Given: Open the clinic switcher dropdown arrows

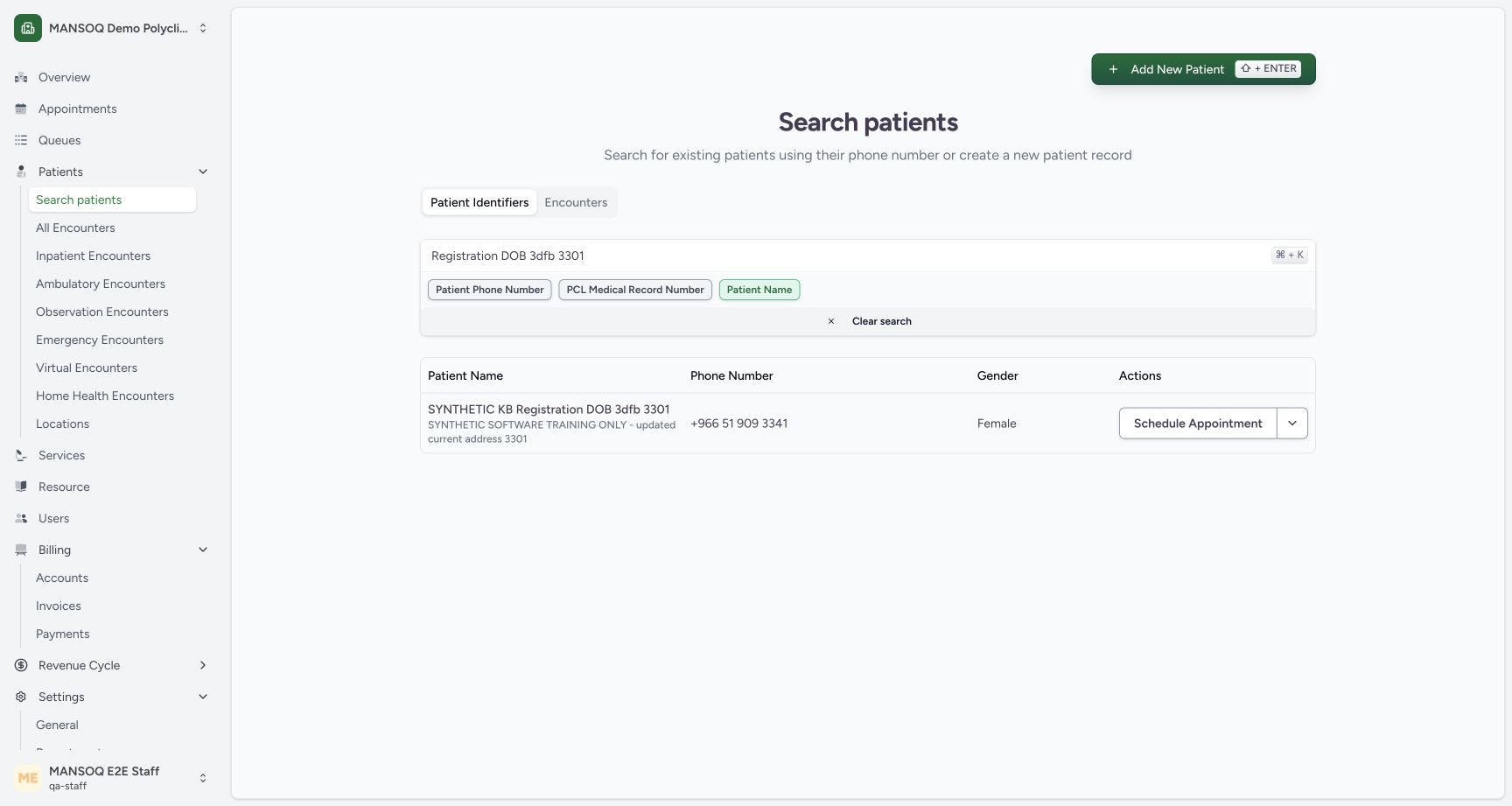Looking at the screenshot, I should point(203,28).
